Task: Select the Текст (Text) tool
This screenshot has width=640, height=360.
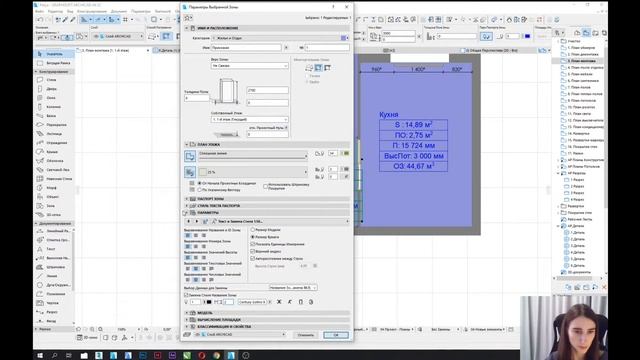Action: coord(54,249)
